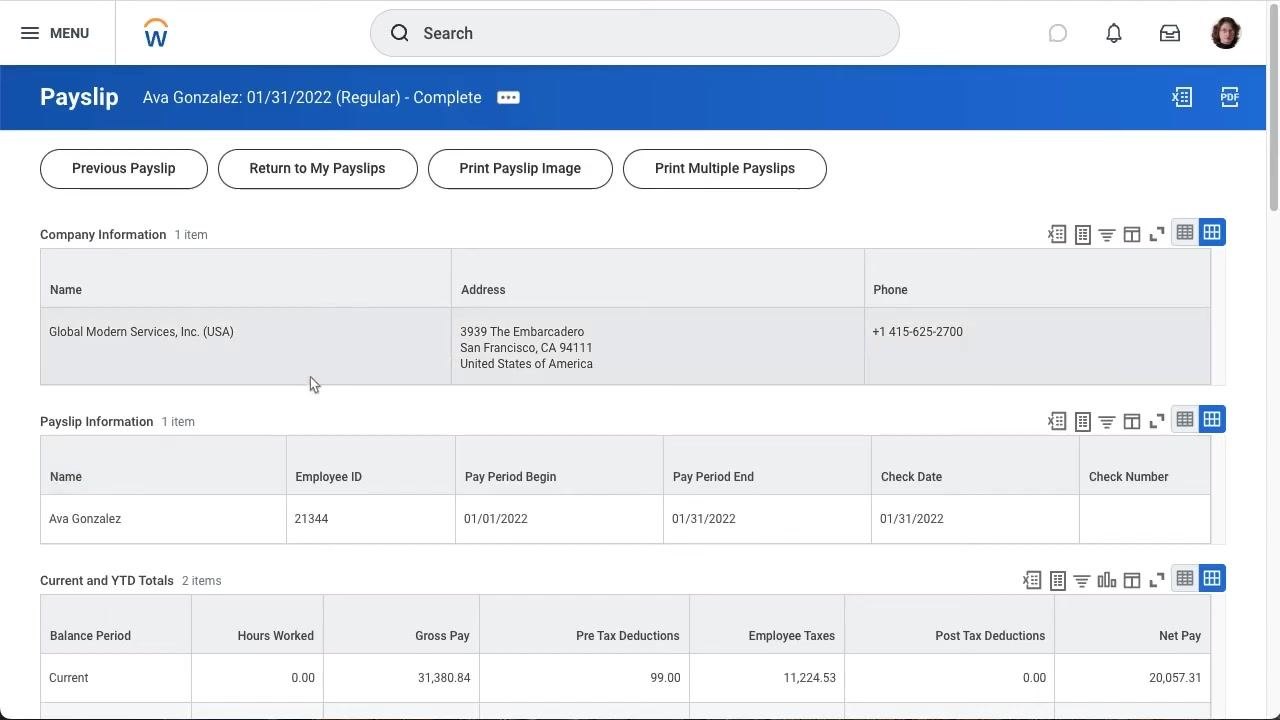Open the main MENU hamburger icon
This screenshot has width=1280, height=720.
(30, 33)
